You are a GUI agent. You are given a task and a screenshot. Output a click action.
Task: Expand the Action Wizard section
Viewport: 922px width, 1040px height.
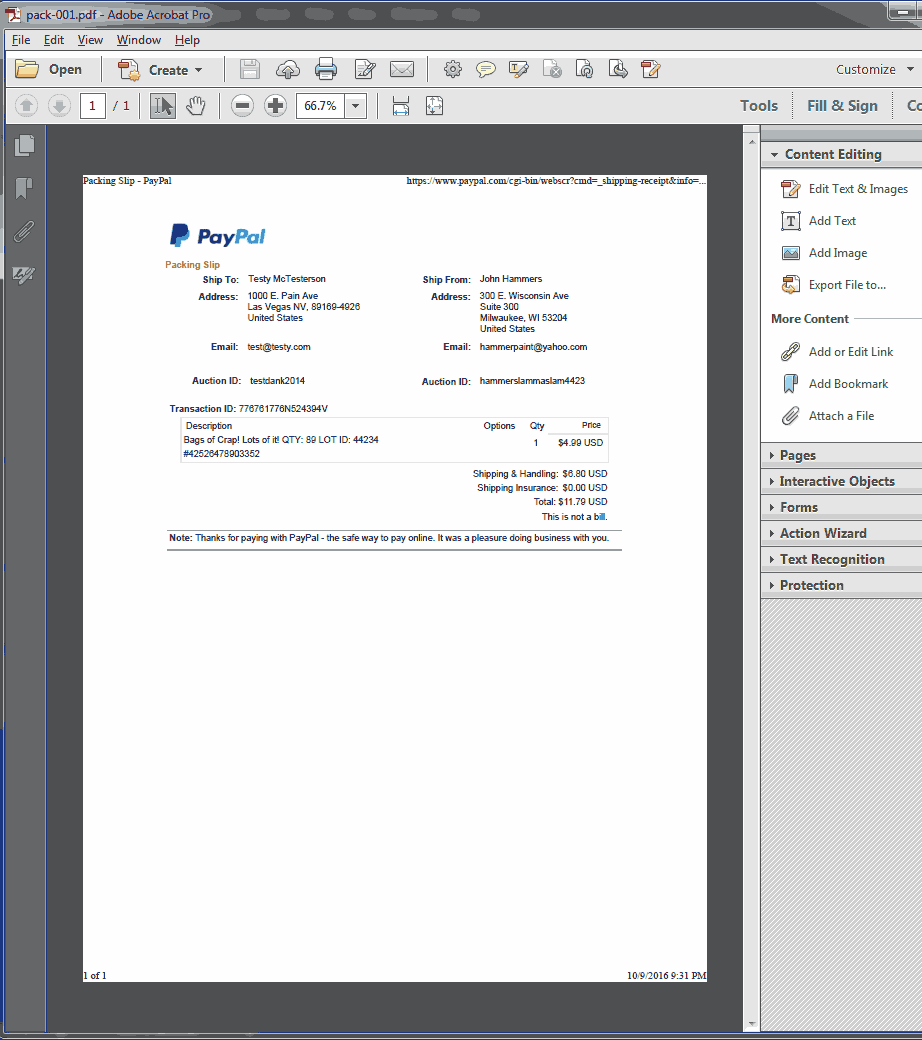(x=841, y=533)
